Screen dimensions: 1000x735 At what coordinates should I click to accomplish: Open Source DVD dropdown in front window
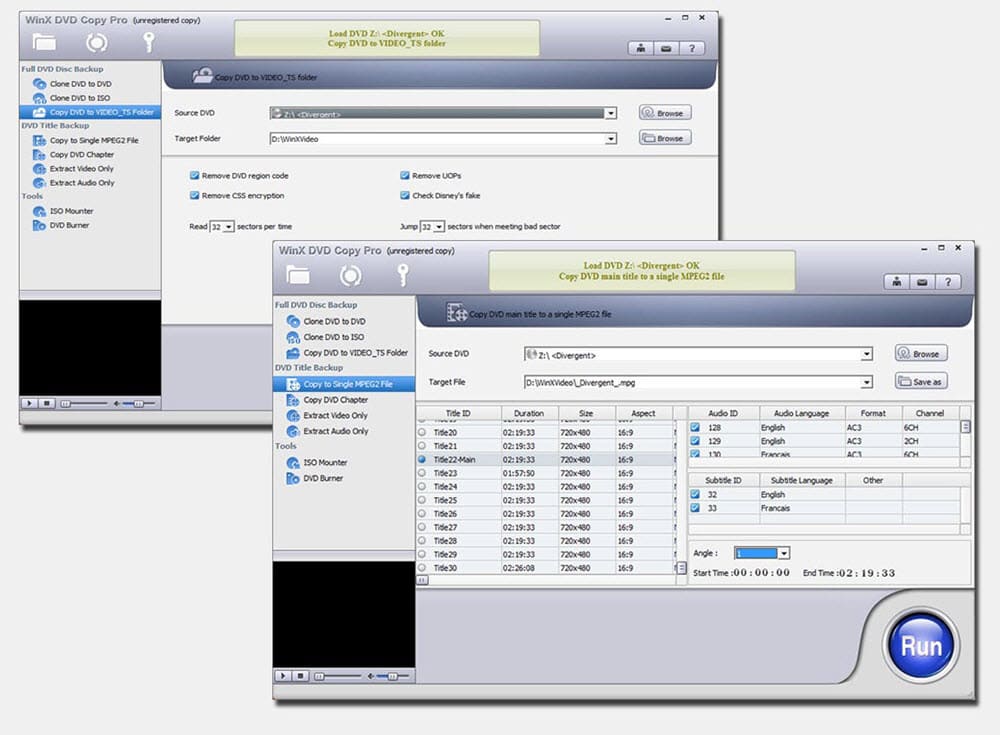pos(866,355)
